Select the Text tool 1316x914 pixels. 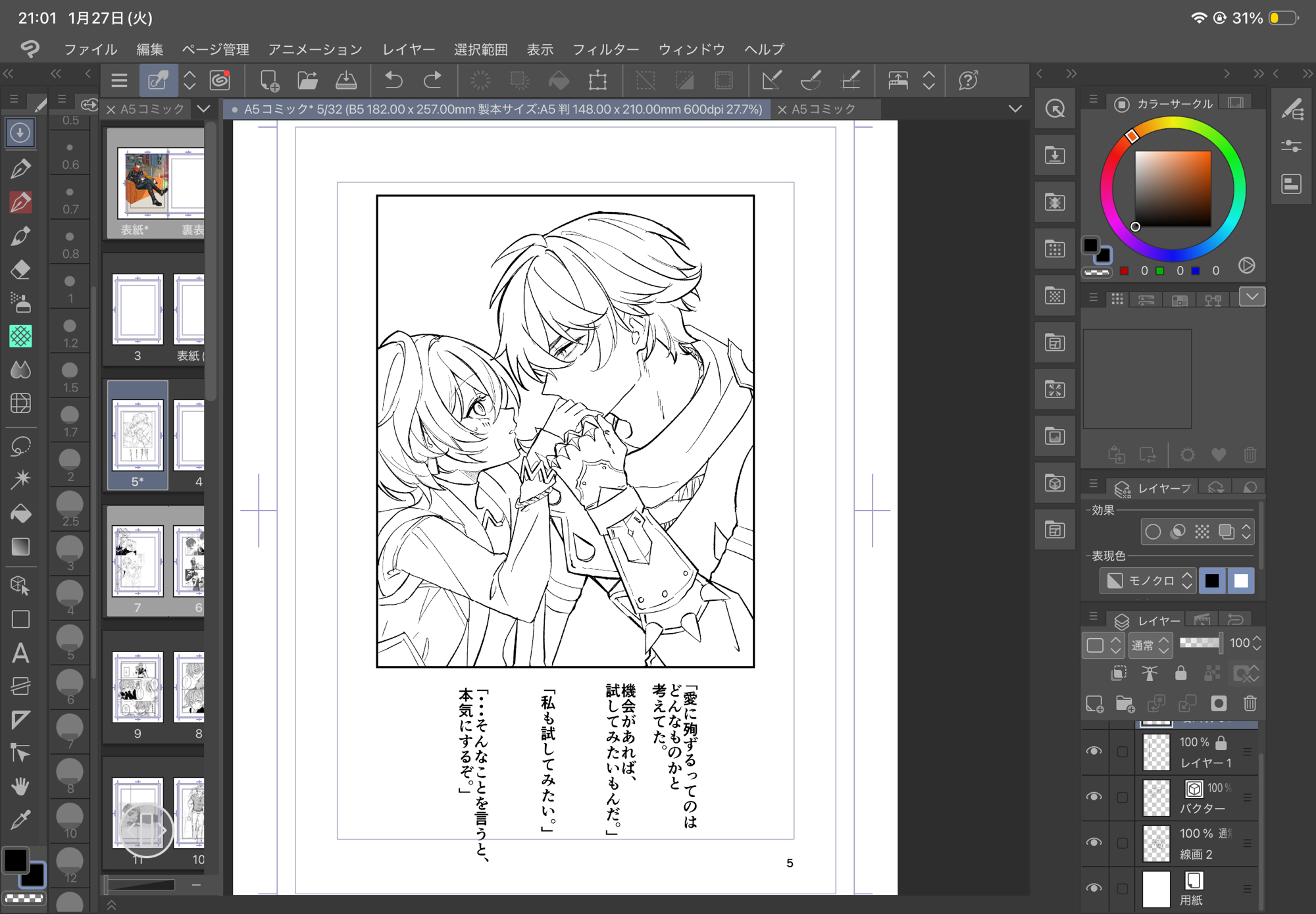(x=20, y=653)
